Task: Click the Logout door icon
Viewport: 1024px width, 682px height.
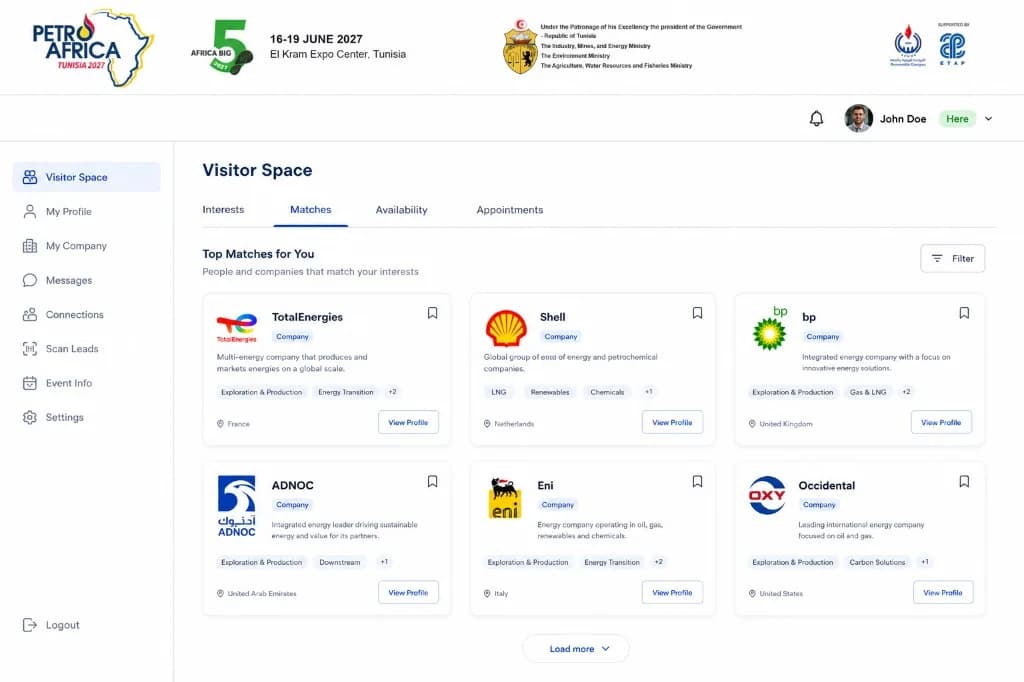Action: click(x=30, y=625)
